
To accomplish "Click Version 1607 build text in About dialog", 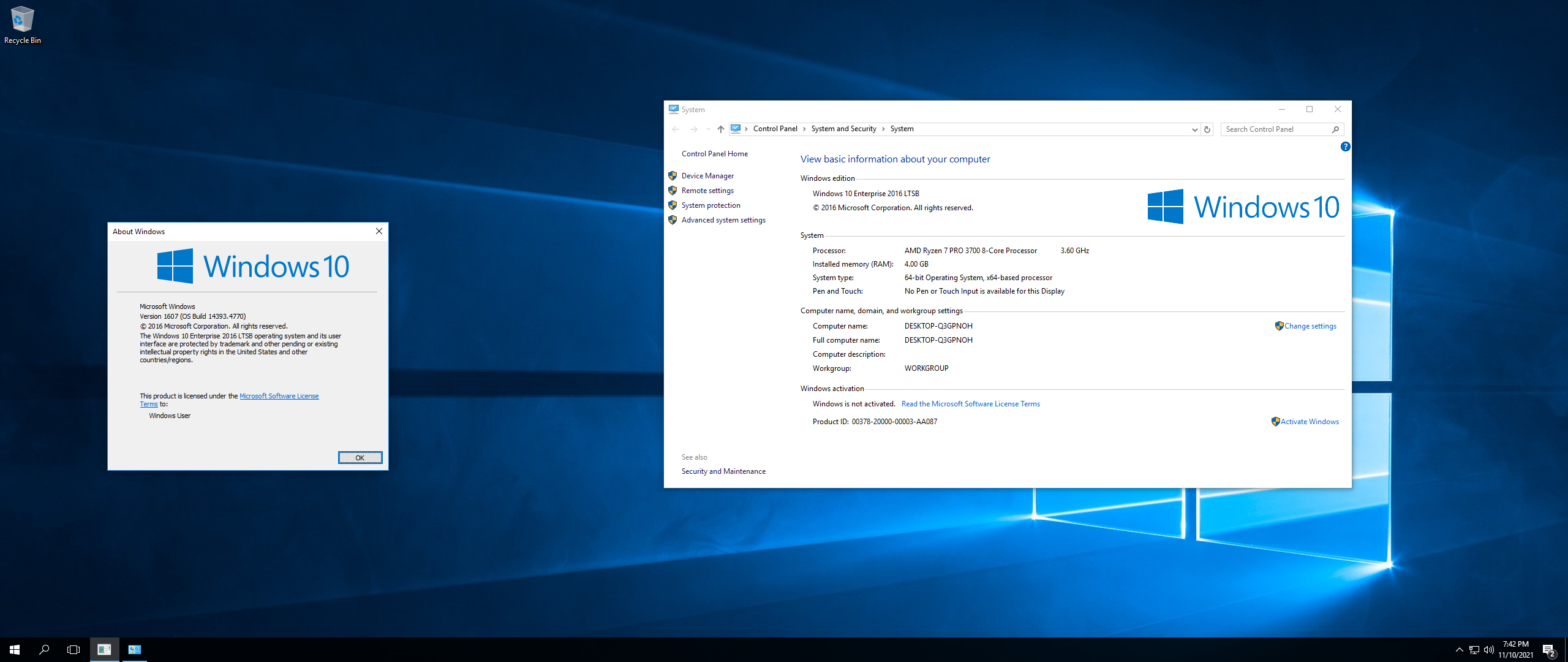I will click(192, 316).
